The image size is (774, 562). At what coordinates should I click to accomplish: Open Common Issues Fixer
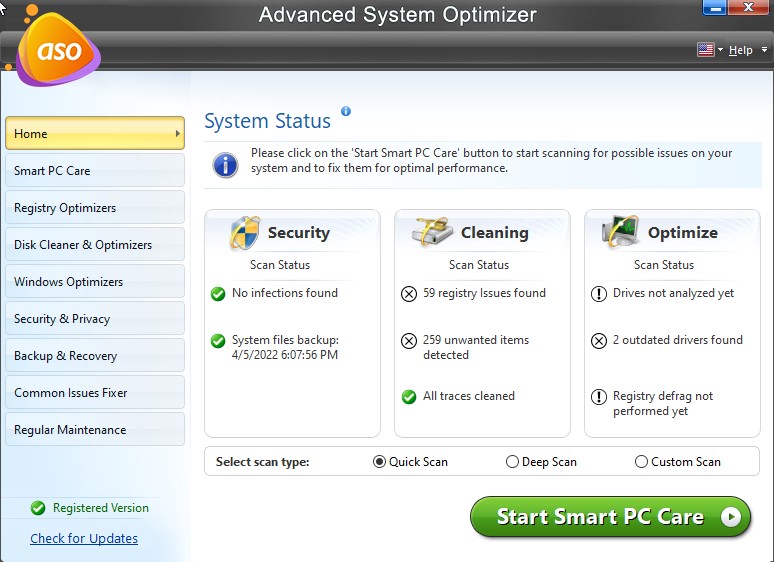95,392
